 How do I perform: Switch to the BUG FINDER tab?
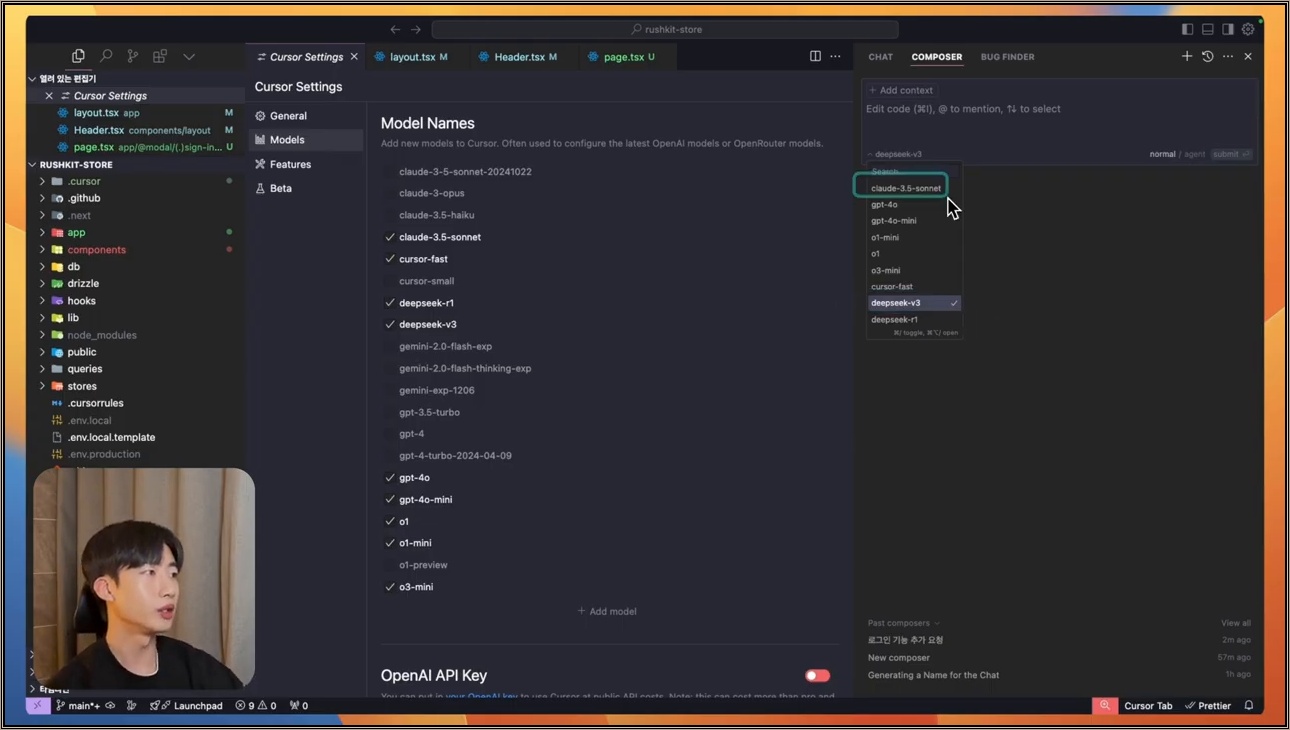pyautogui.click(x=1007, y=57)
